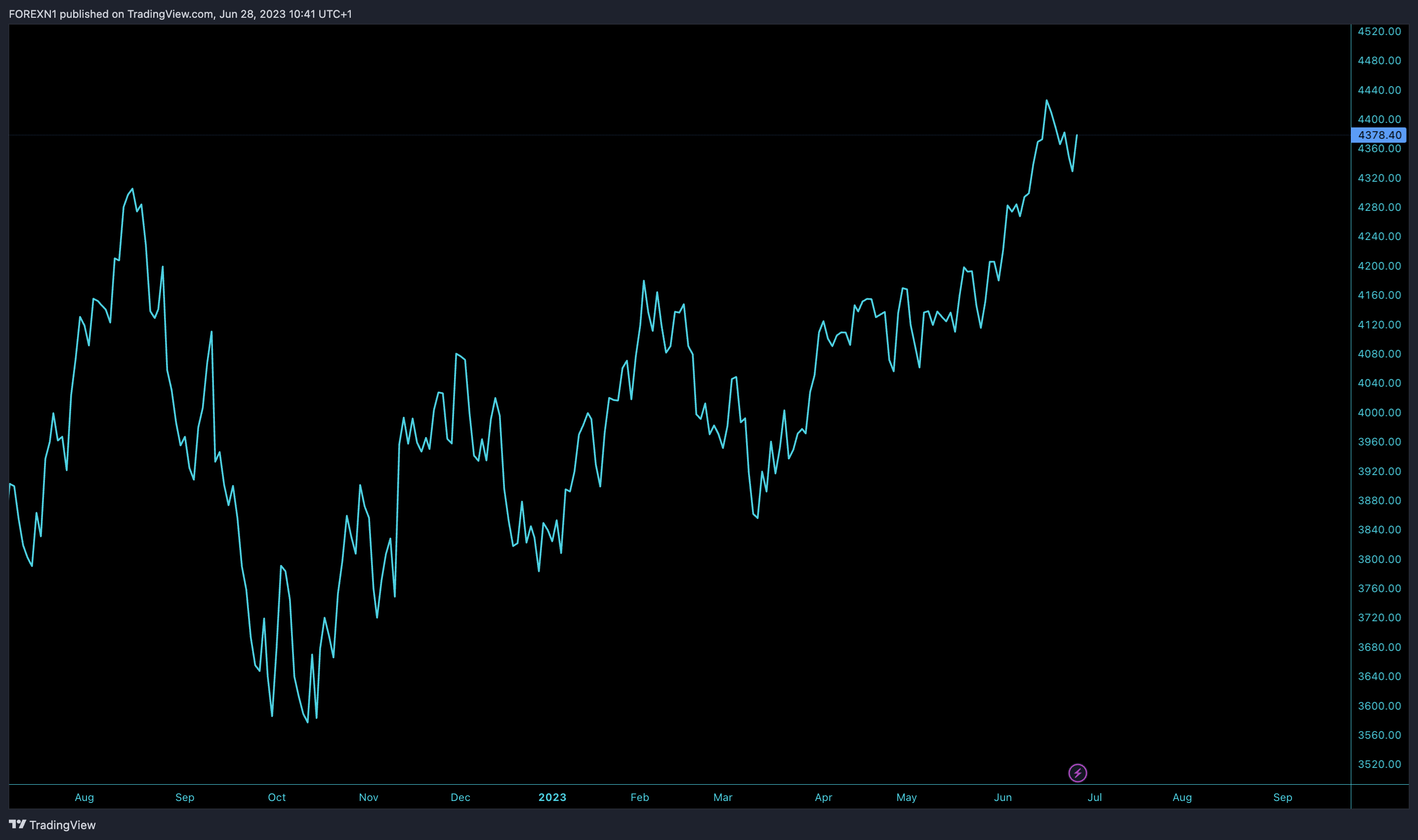
Task: Click the 3680.00 price axis label
Action: pos(1379,647)
